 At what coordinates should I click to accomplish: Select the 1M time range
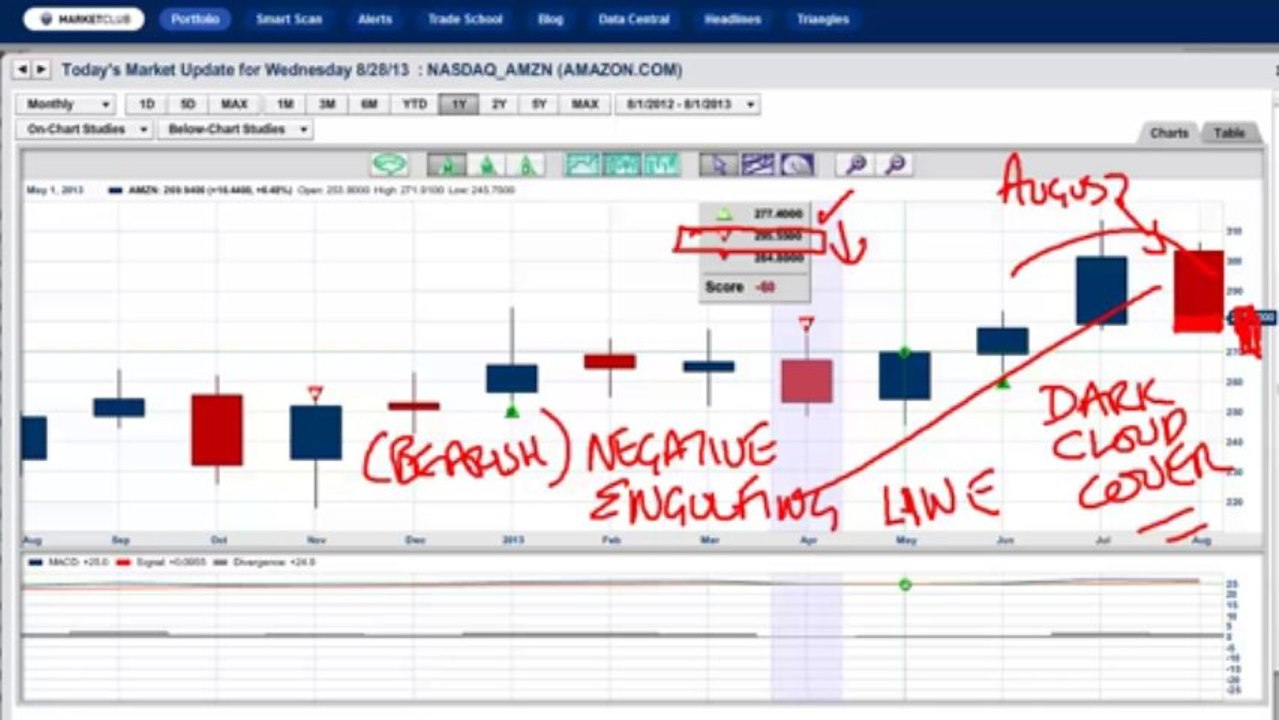point(284,104)
